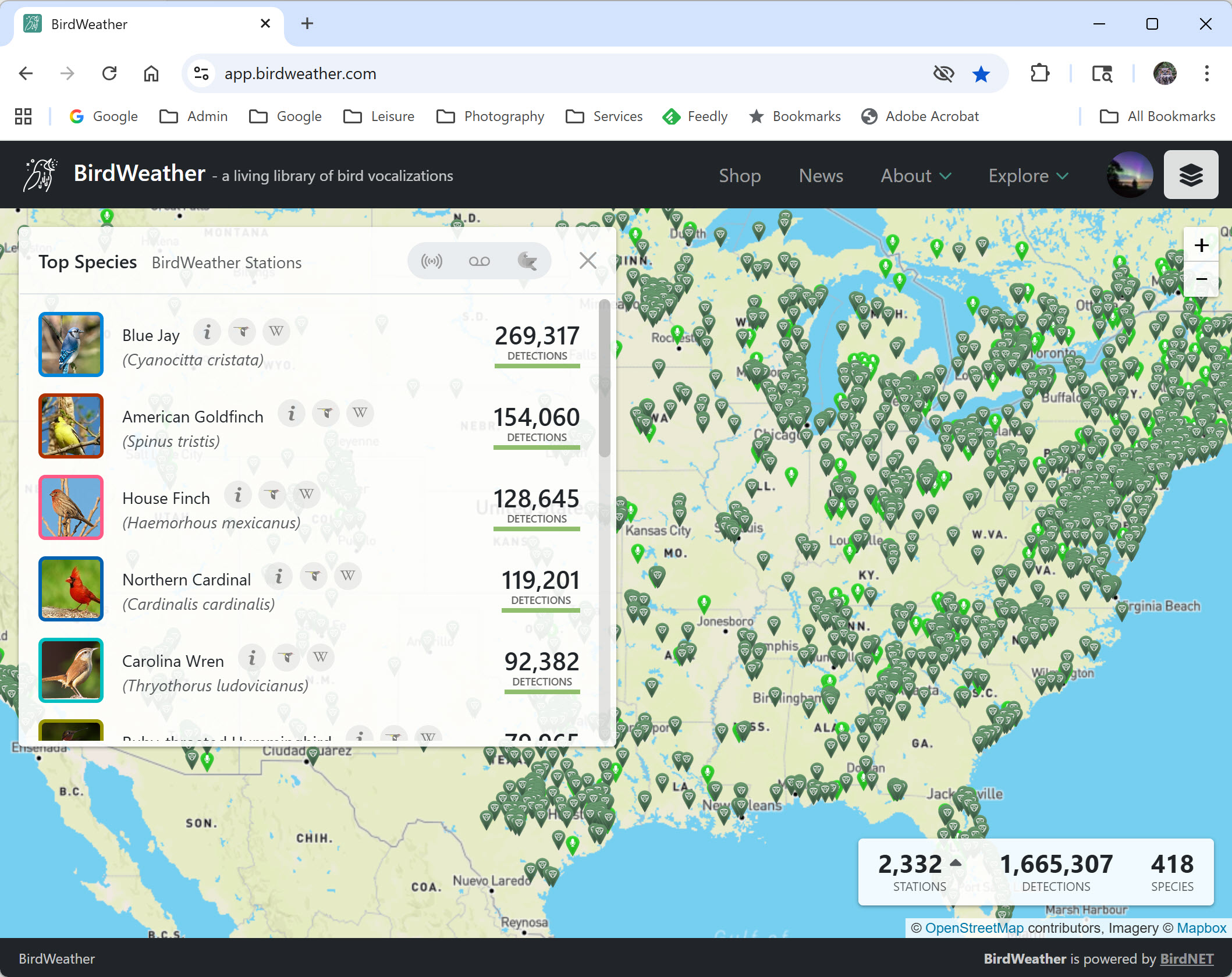
Task: Click the BirdWeather logo icon
Action: (x=40, y=175)
